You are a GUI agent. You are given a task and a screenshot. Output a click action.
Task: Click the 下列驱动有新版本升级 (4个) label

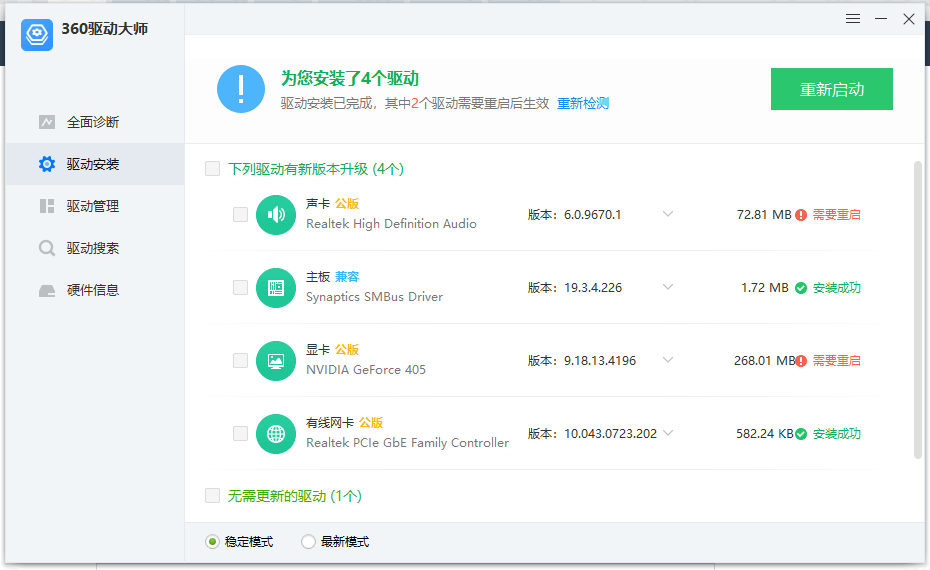316,169
